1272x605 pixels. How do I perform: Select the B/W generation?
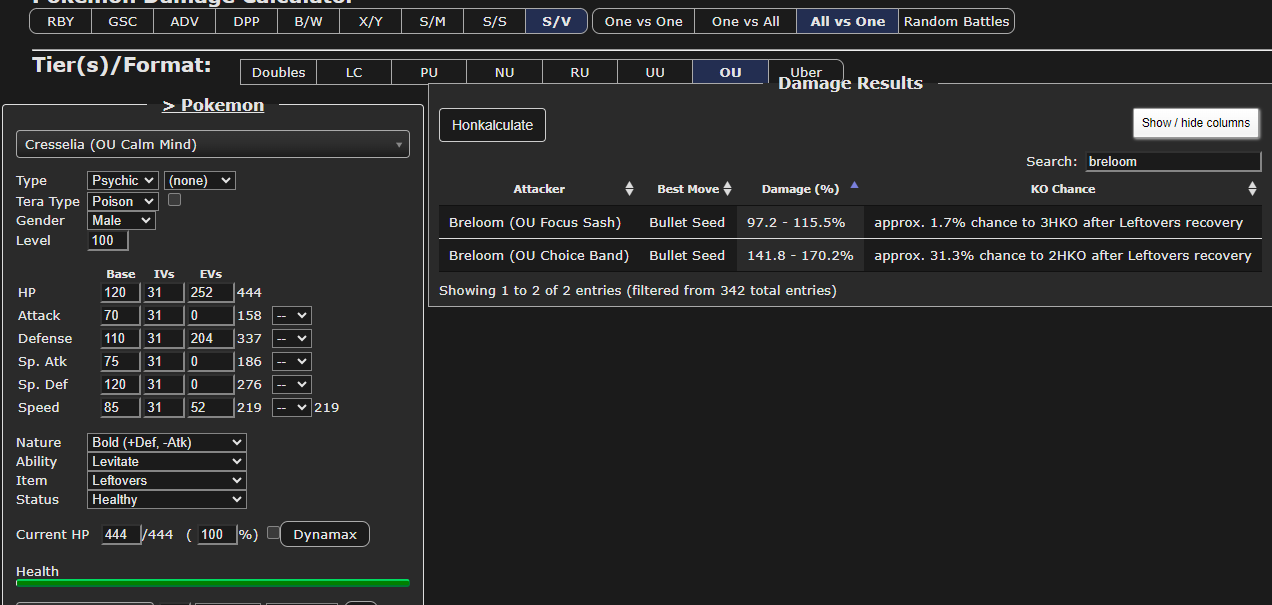(308, 21)
